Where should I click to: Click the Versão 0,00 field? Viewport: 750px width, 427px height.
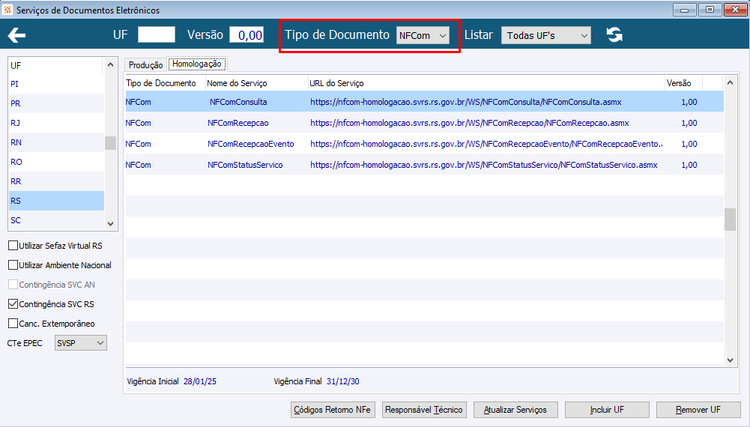tap(246, 35)
